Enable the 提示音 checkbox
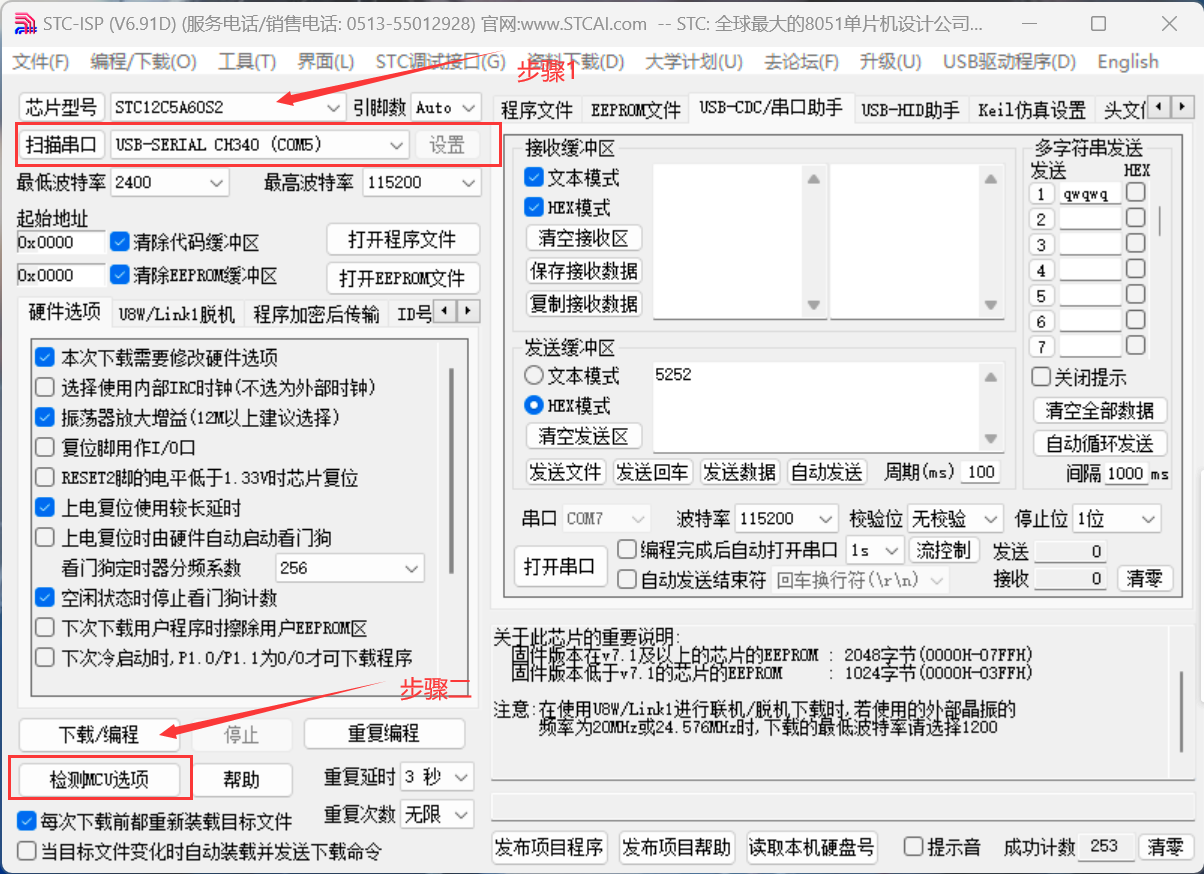The width and height of the screenshot is (1204, 874). click(x=913, y=847)
